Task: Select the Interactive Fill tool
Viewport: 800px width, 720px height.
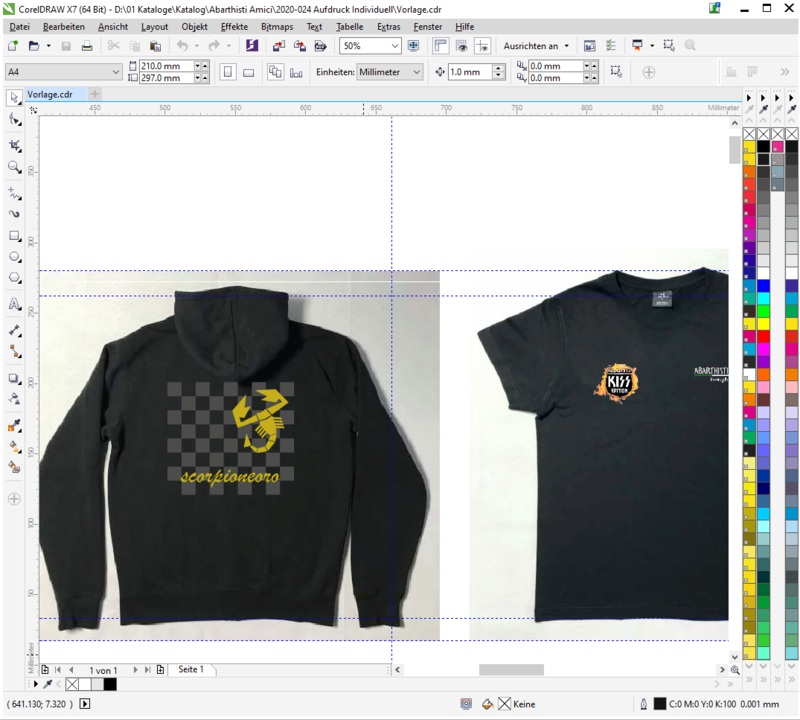Action: click(x=14, y=447)
